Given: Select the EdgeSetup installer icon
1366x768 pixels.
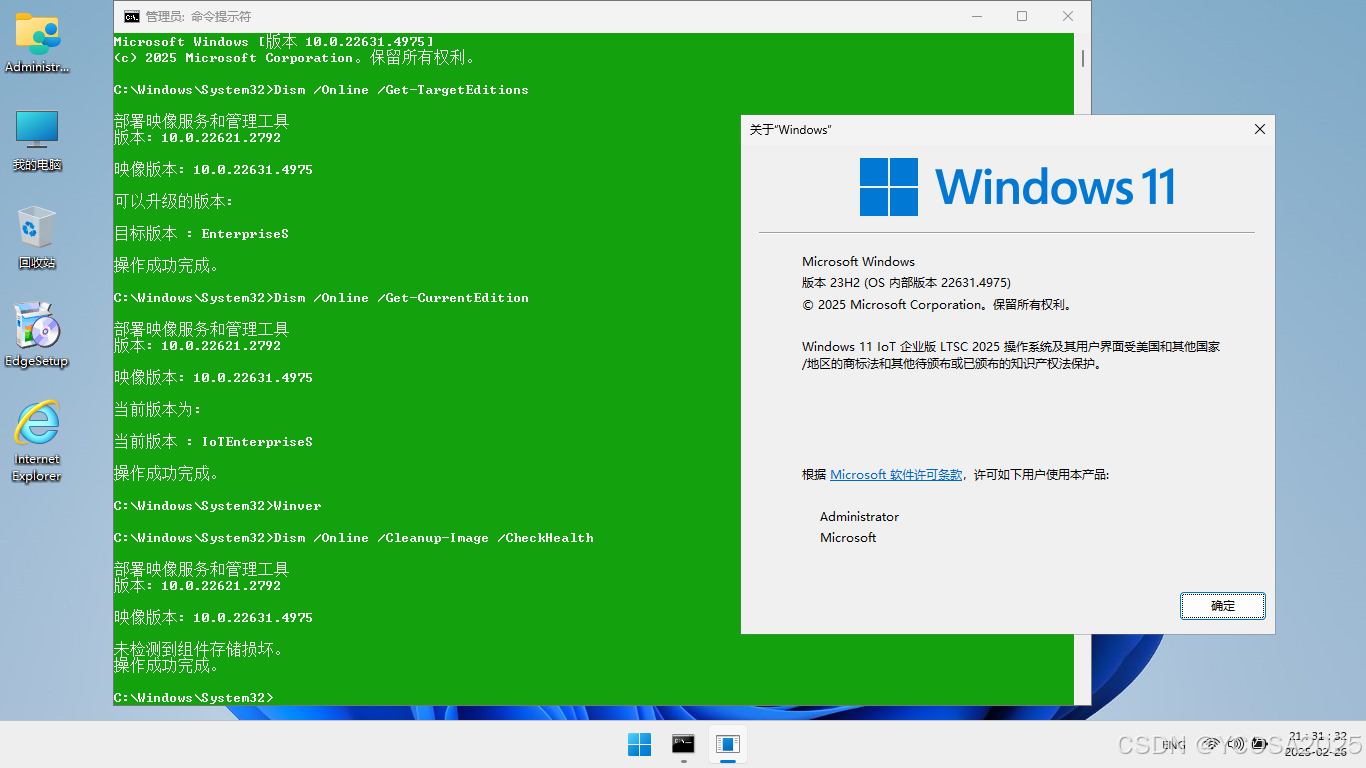Looking at the screenshot, I should click(x=37, y=335).
